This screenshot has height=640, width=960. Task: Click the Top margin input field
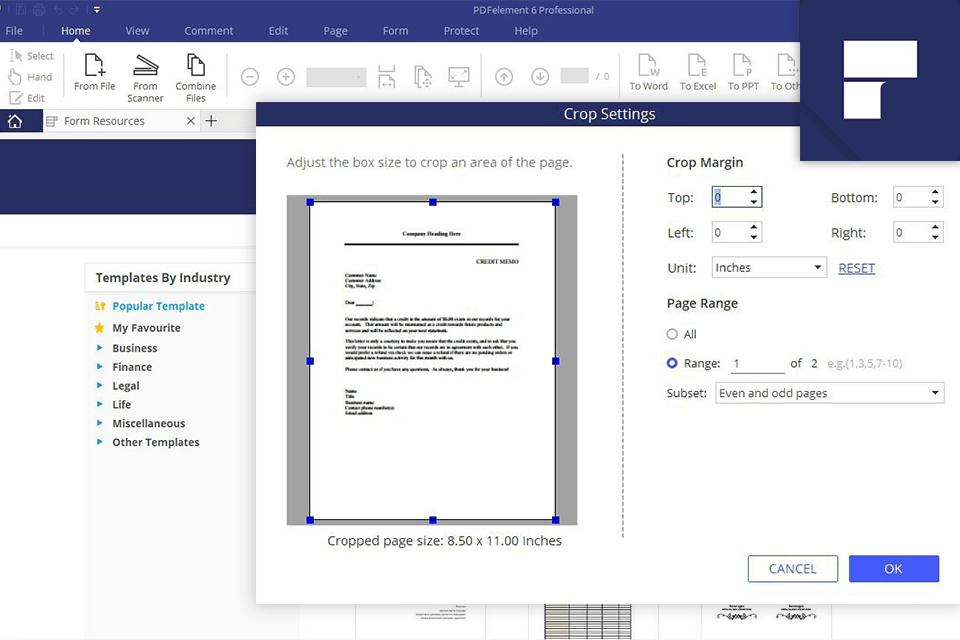729,198
